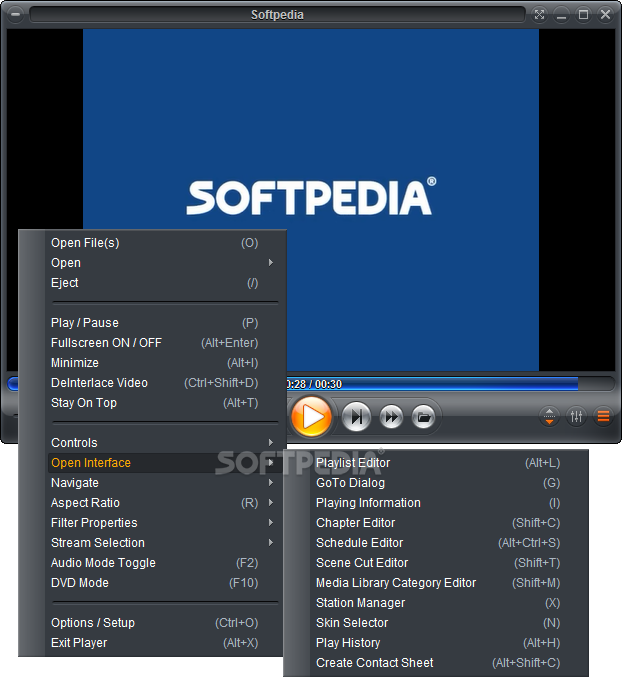Click the Fast Forward button
Screen dimensions: 622x677
click(391, 417)
